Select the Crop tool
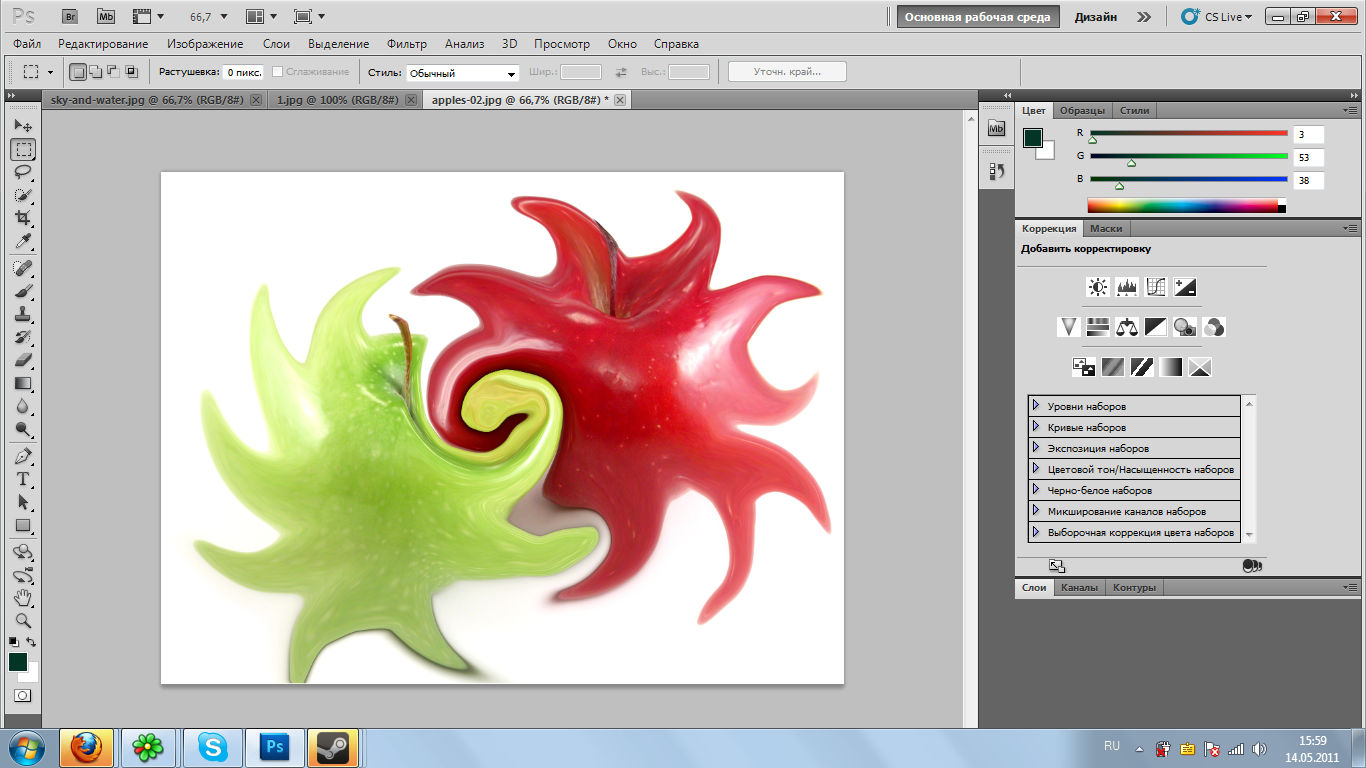Viewport: 1366px width, 768px height. [x=23, y=218]
